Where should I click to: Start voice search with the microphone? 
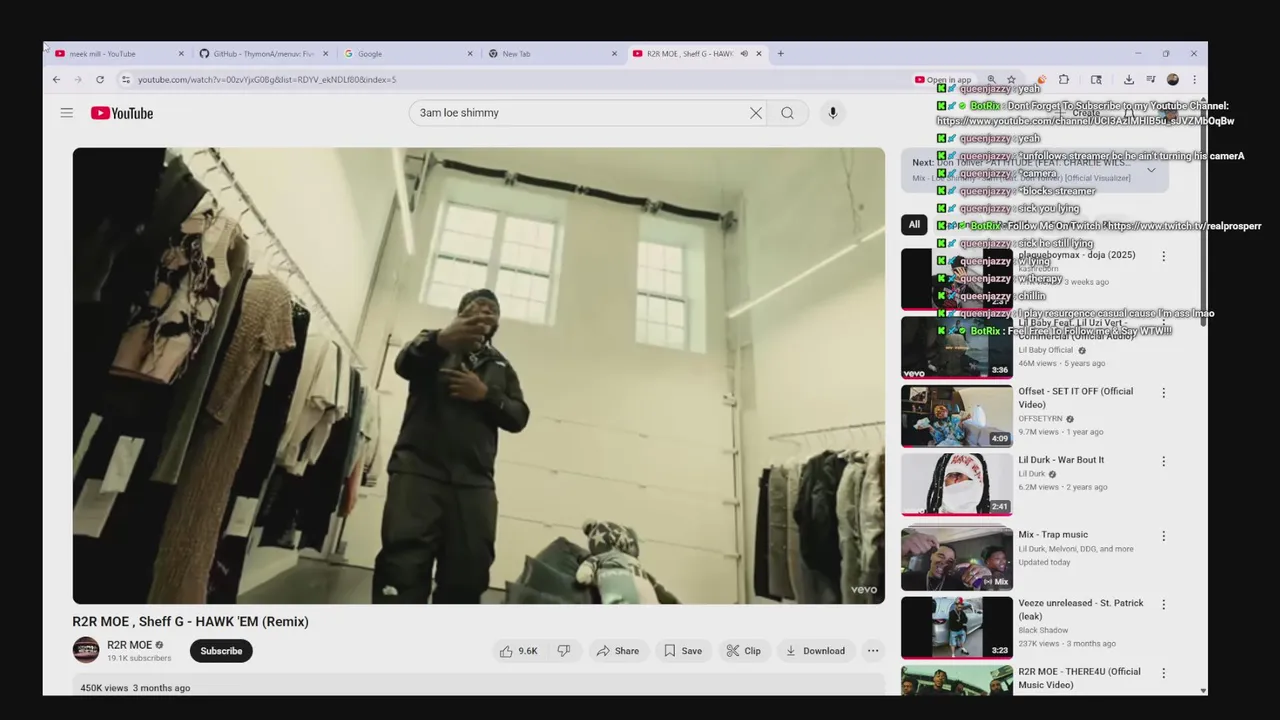coord(832,113)
